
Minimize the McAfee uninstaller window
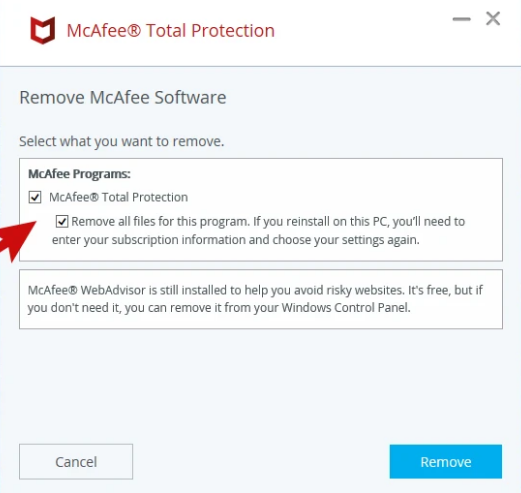pyautogui.click(x=461, y=19)
